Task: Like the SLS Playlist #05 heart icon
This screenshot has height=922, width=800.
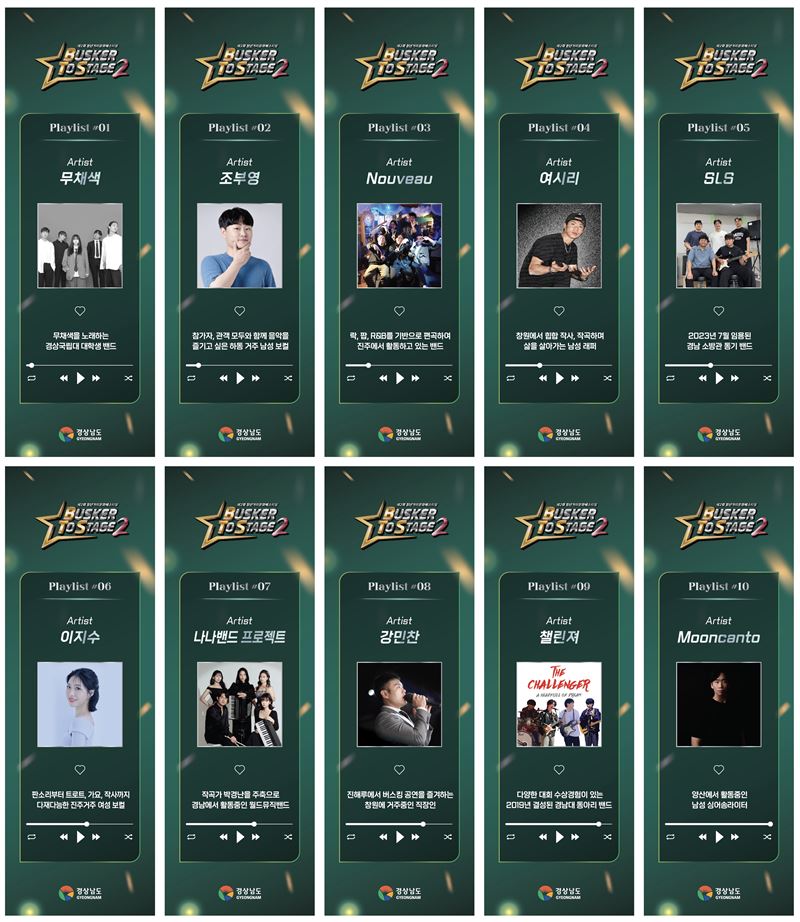Action: pyautogui.click(x=719, y=310)
